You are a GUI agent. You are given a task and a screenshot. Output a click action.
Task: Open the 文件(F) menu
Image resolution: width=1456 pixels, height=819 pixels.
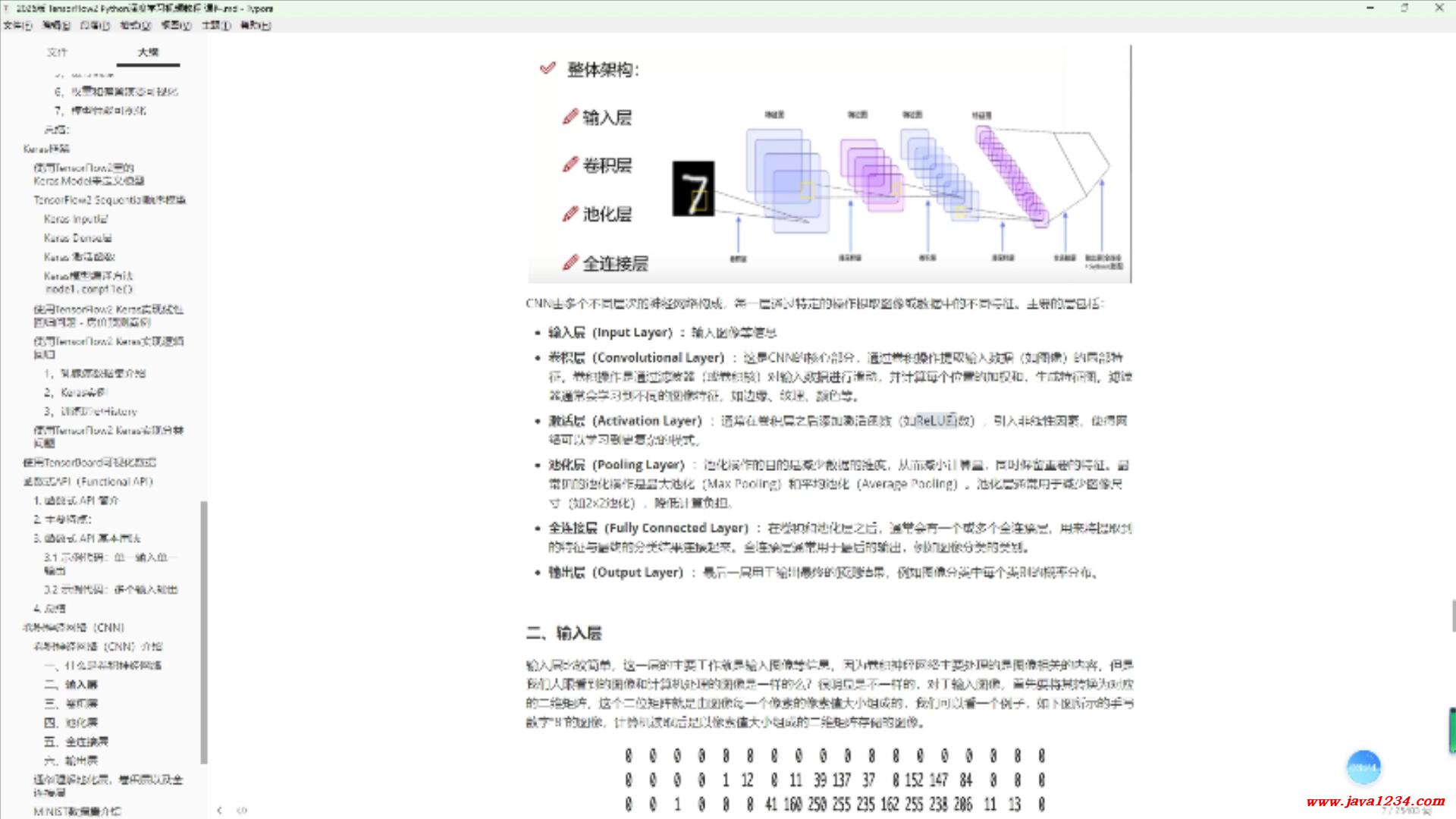(x=17, y=25)
